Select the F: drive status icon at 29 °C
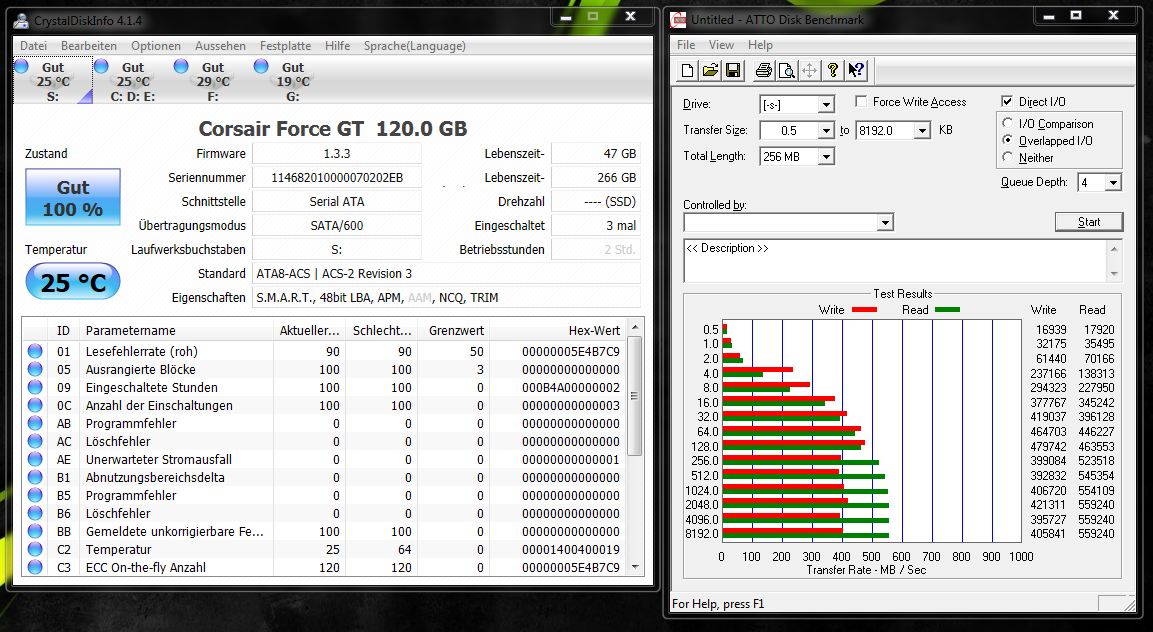1153x632 pixels. tap(181, 67)
